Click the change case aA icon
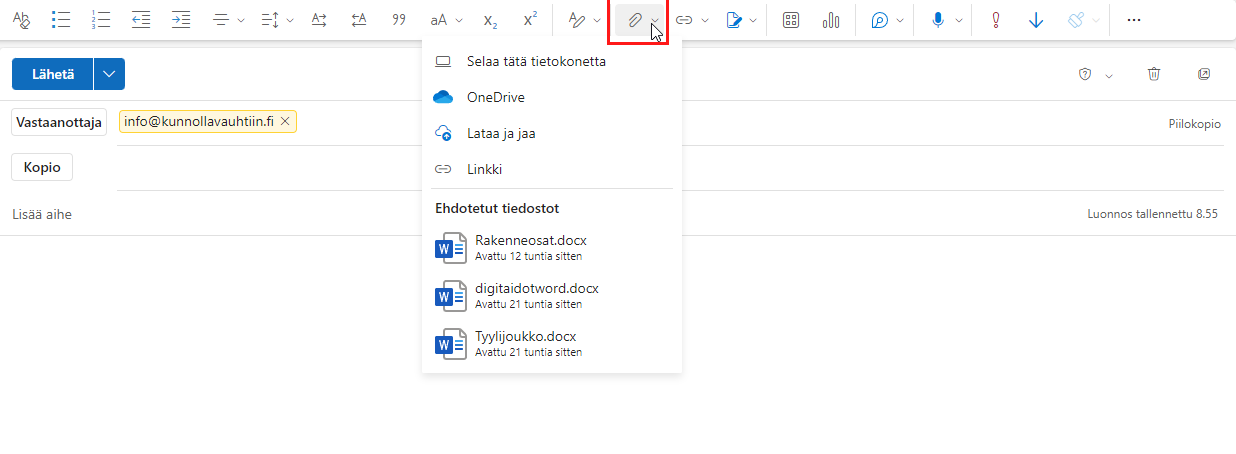Viewport: 1236px width, 454px height. 438,20
